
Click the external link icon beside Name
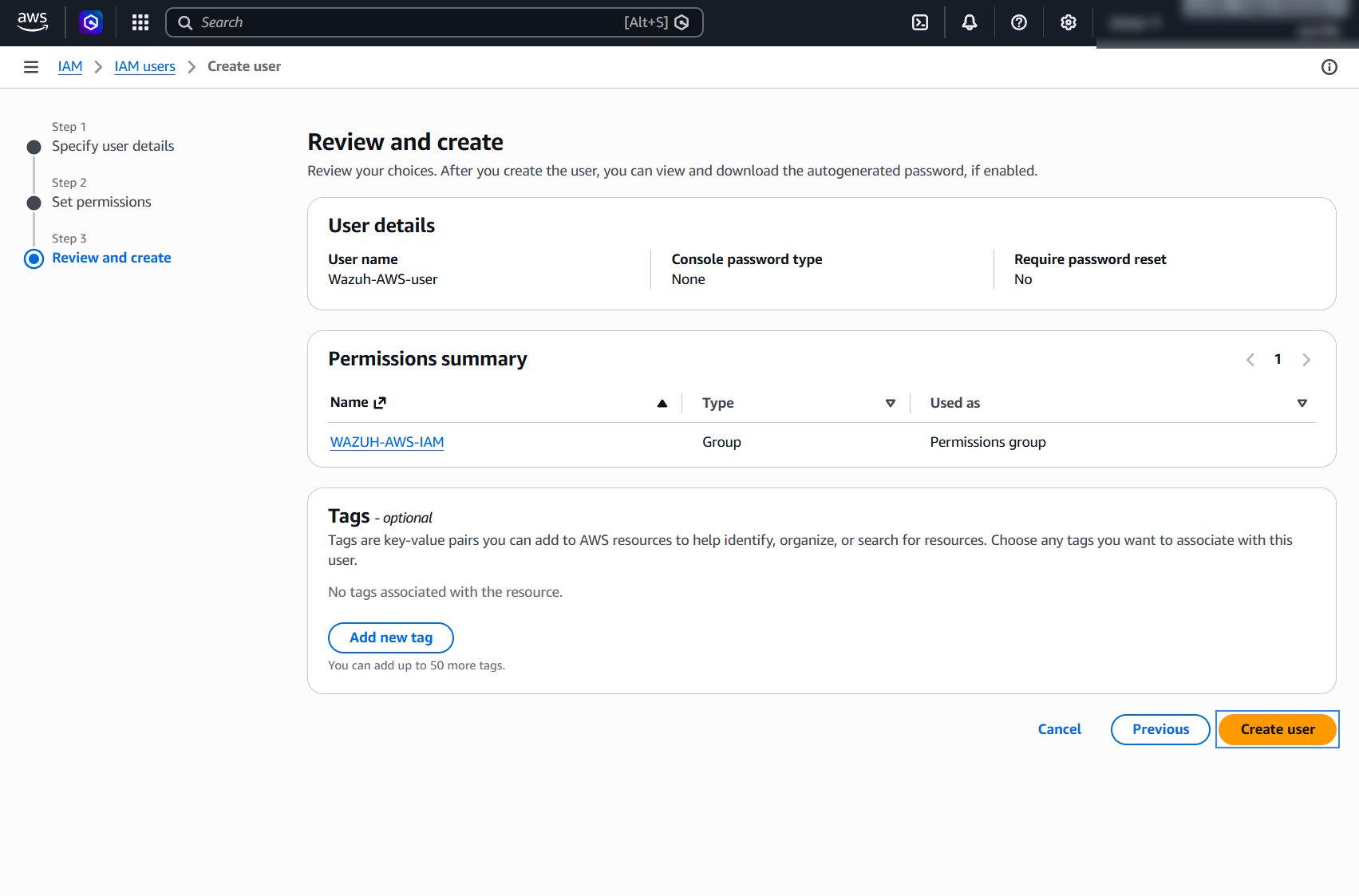pyautogui.click(x=380, y=403)
